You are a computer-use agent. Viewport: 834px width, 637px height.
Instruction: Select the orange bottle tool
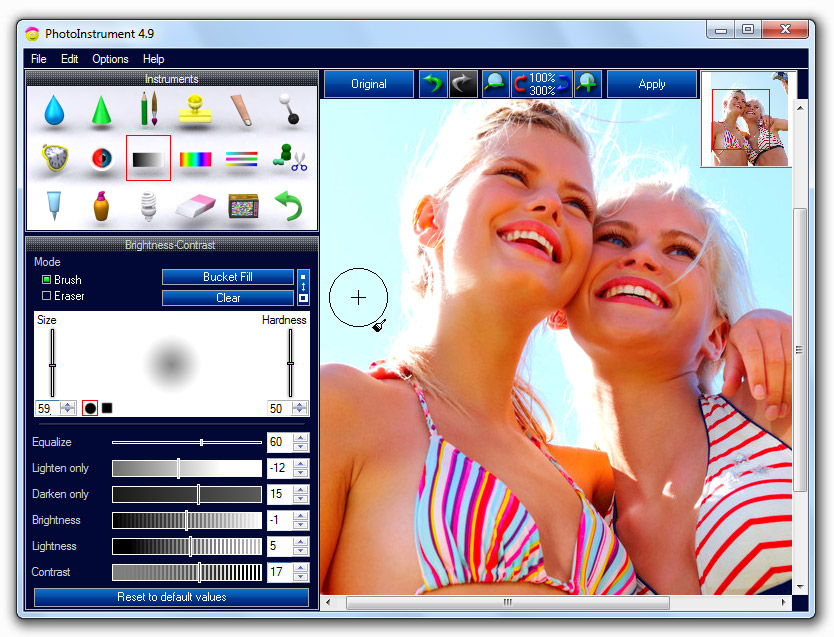point(101,206)
